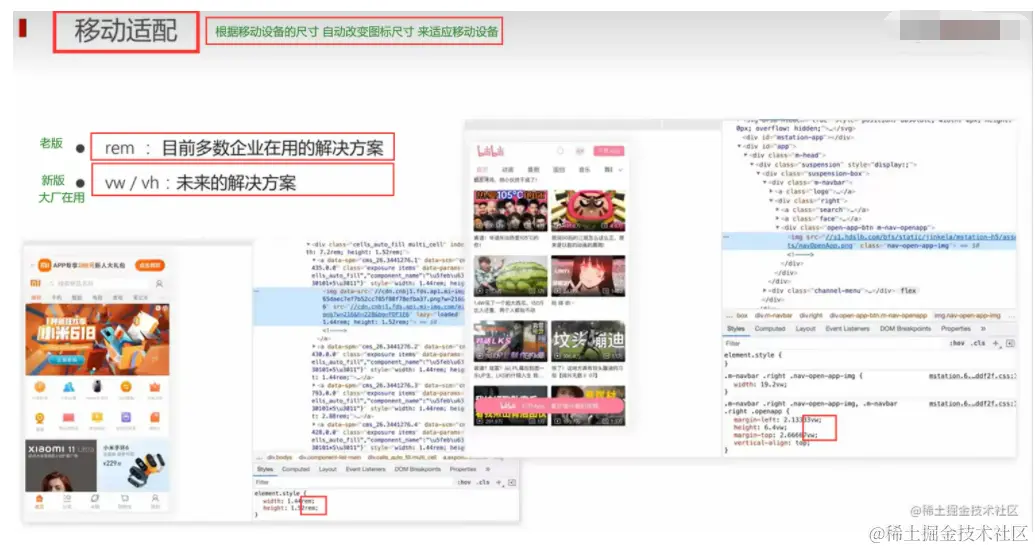This screenshot has height=550, width=1035.
Task: Click the black phone product icon in grid
Action: click(x=97, y=387)
